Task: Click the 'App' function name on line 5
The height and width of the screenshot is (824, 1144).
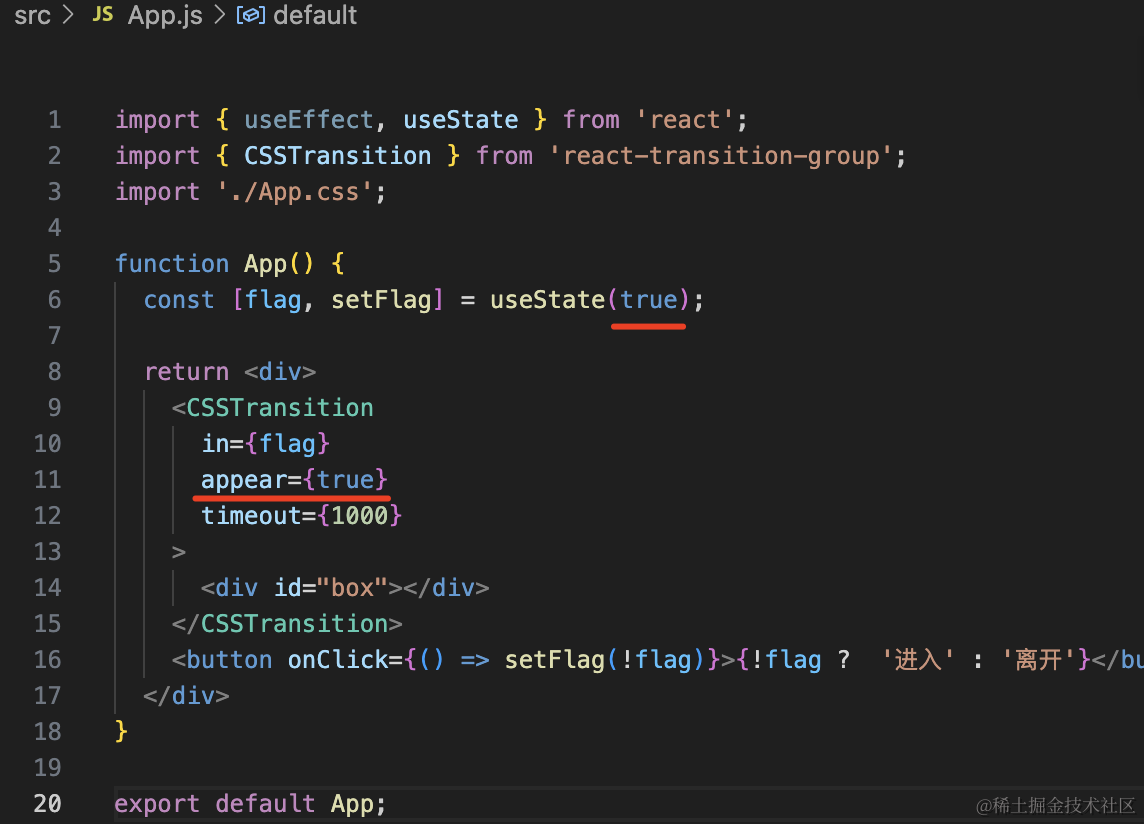Action: point(266,263)
